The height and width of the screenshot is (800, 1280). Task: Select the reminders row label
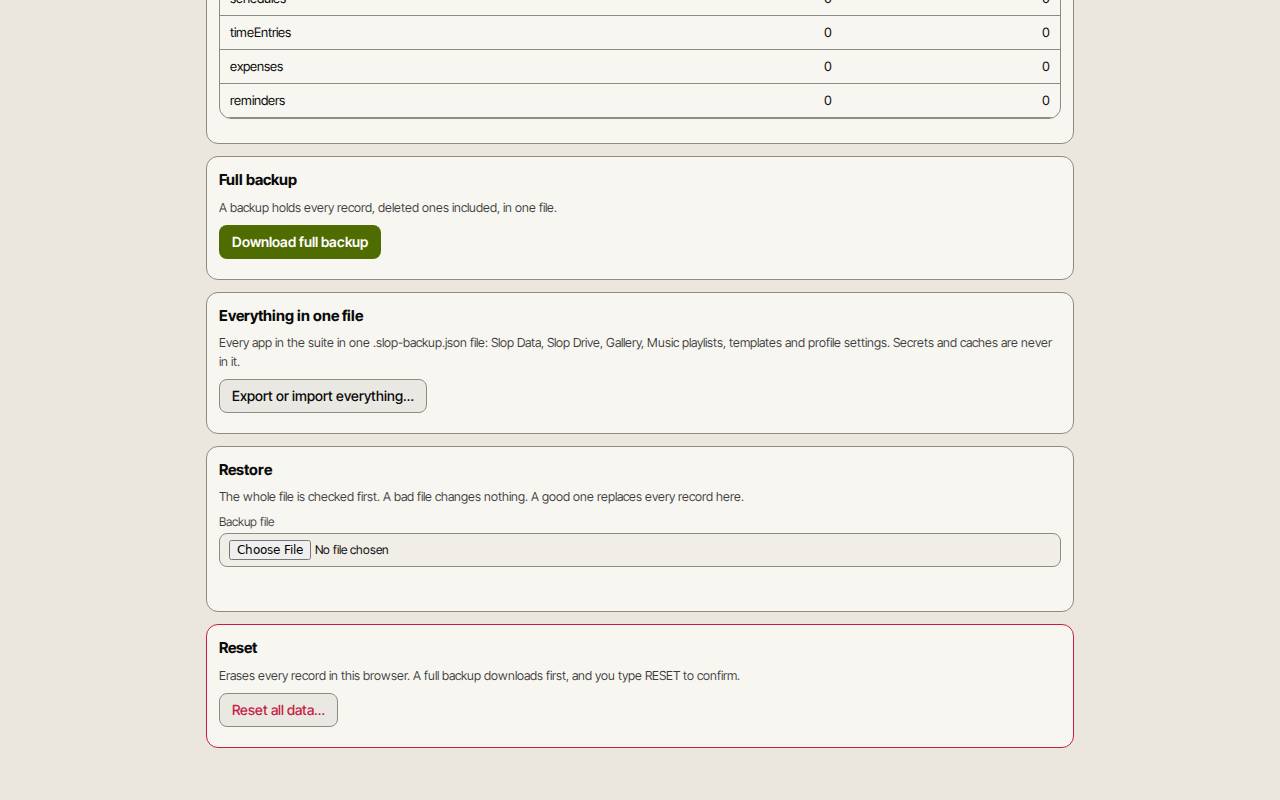257,101
